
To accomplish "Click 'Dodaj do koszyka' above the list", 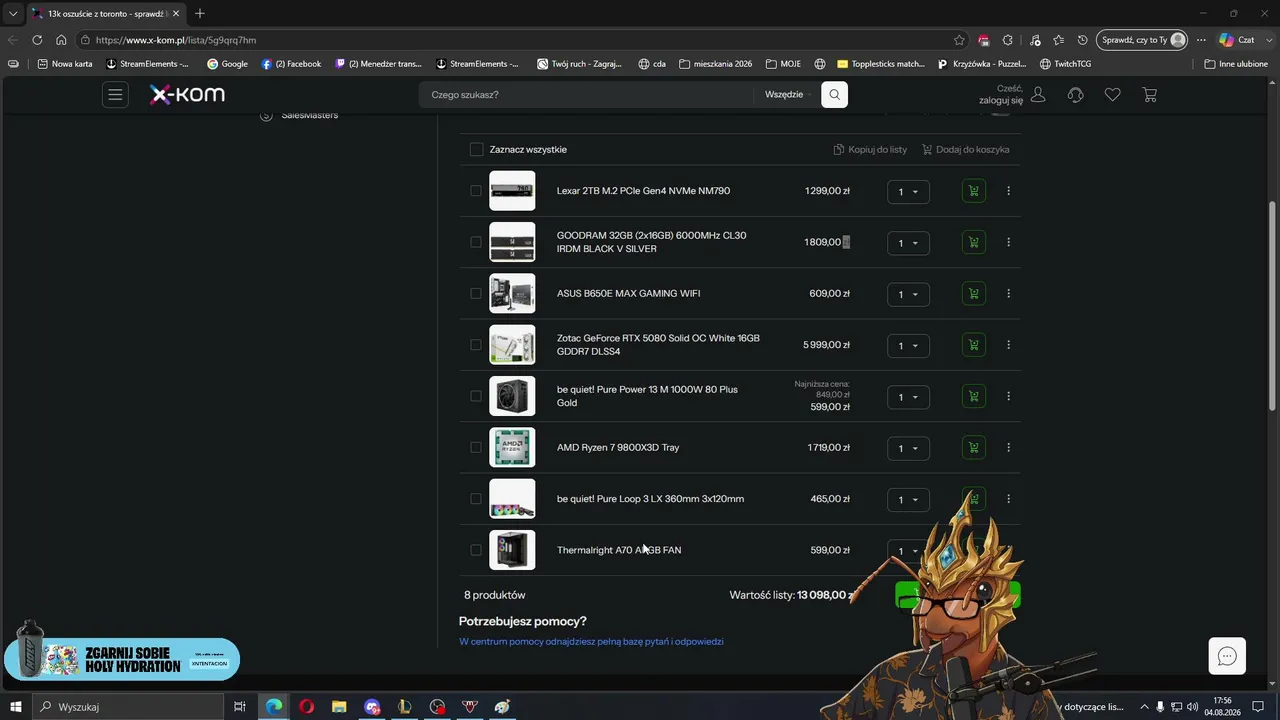I will pyautogui.click(x=965, y=150).
